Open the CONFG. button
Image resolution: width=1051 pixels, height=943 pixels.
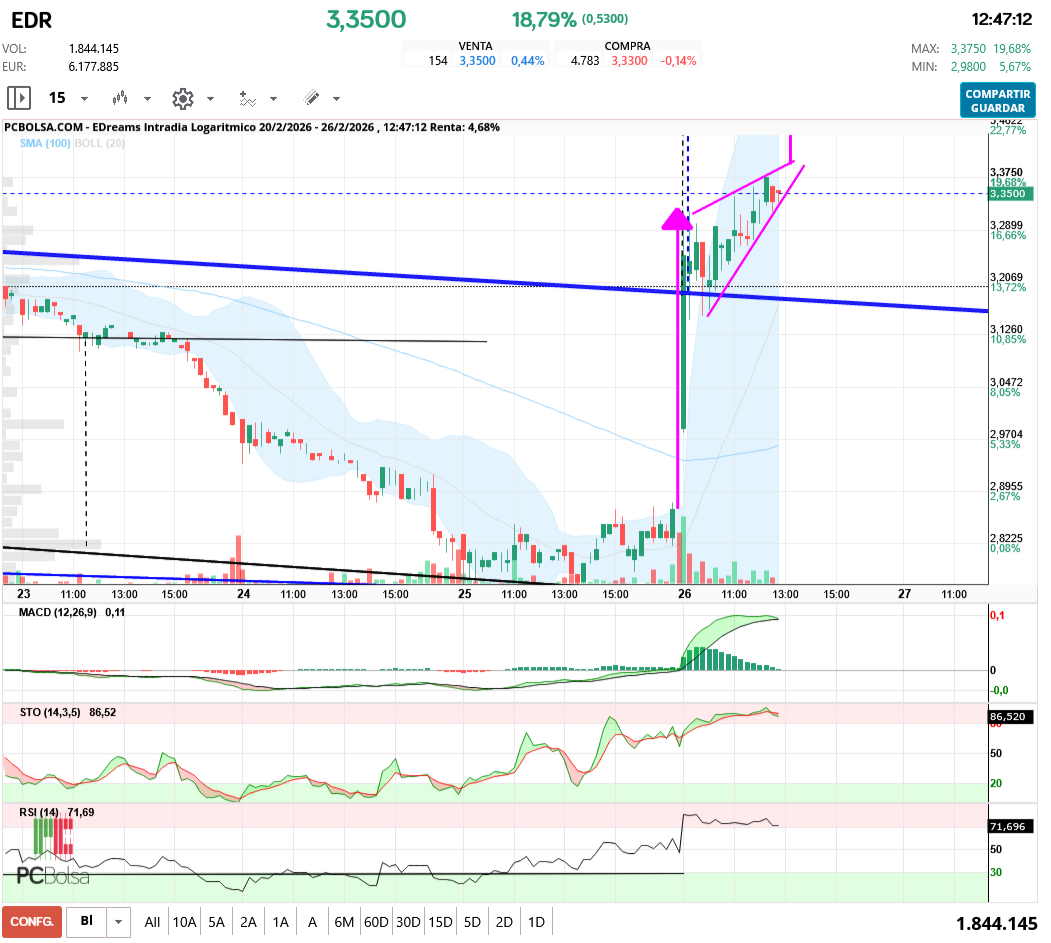coord(32,922)
